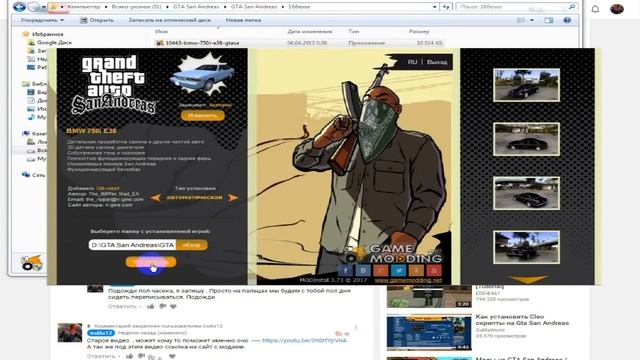Click the game folder path input field
Screen dimensions: 640x360
pyautogui.click(x=132, y=245)
